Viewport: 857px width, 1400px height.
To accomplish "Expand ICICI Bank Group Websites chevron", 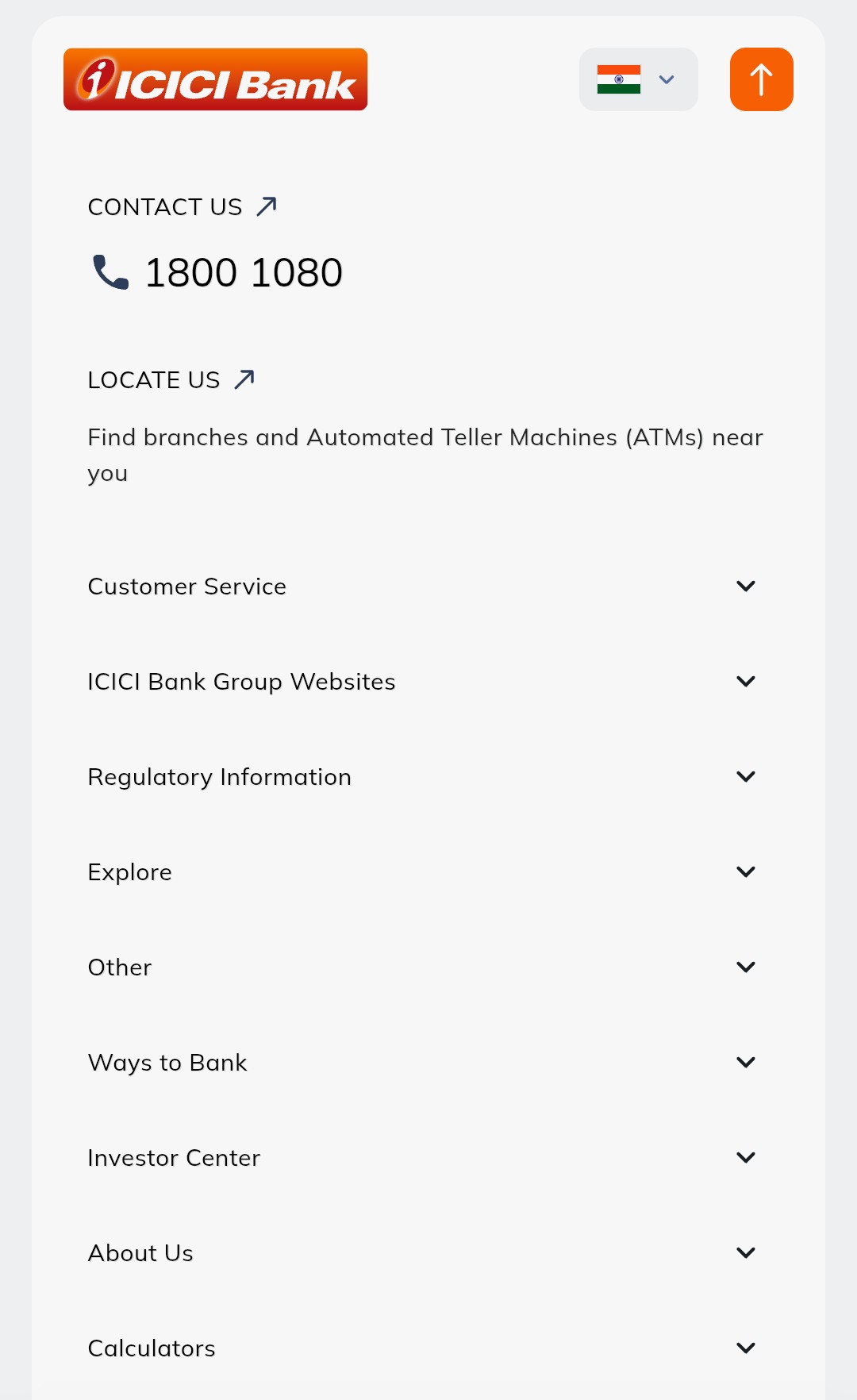I will (x=745, y=682).
